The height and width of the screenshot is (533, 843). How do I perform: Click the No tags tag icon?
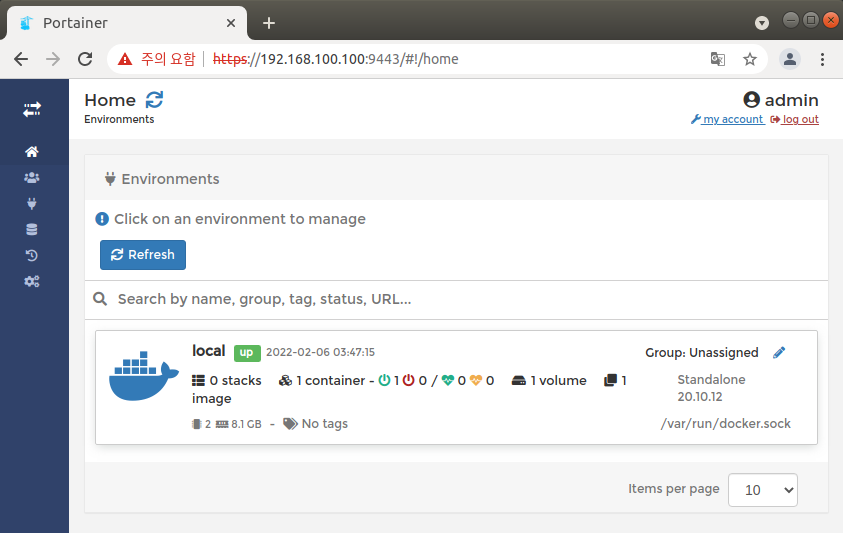coord(290,424)
